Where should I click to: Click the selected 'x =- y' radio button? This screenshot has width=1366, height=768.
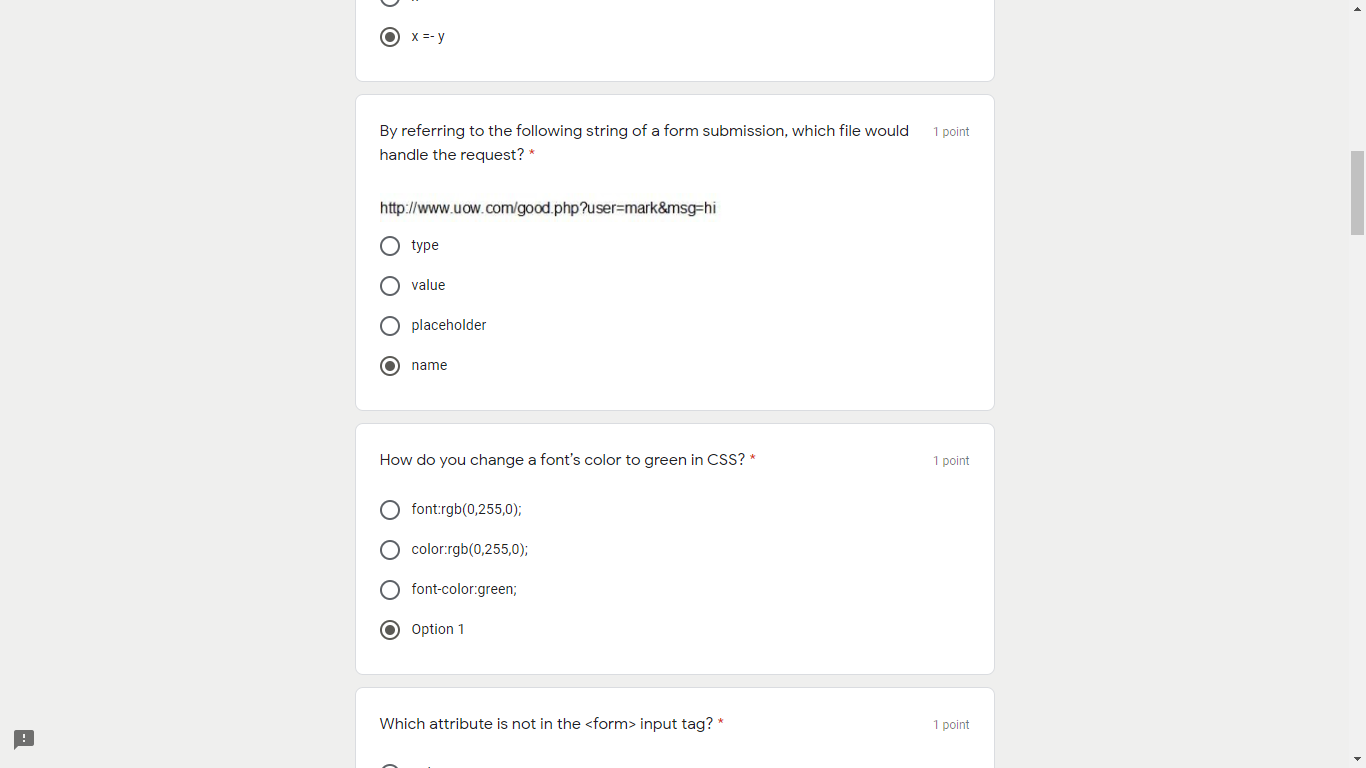click(390, 36)
